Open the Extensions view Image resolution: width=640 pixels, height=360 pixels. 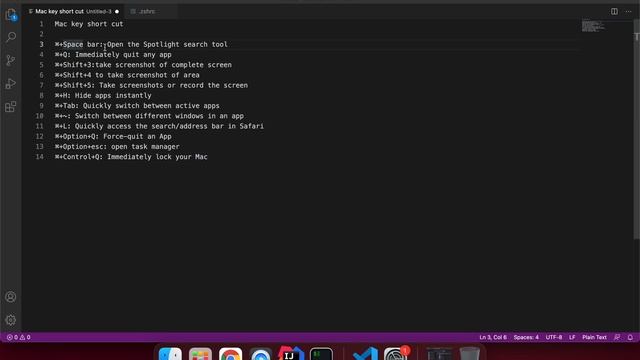click(x=11, y=107)
